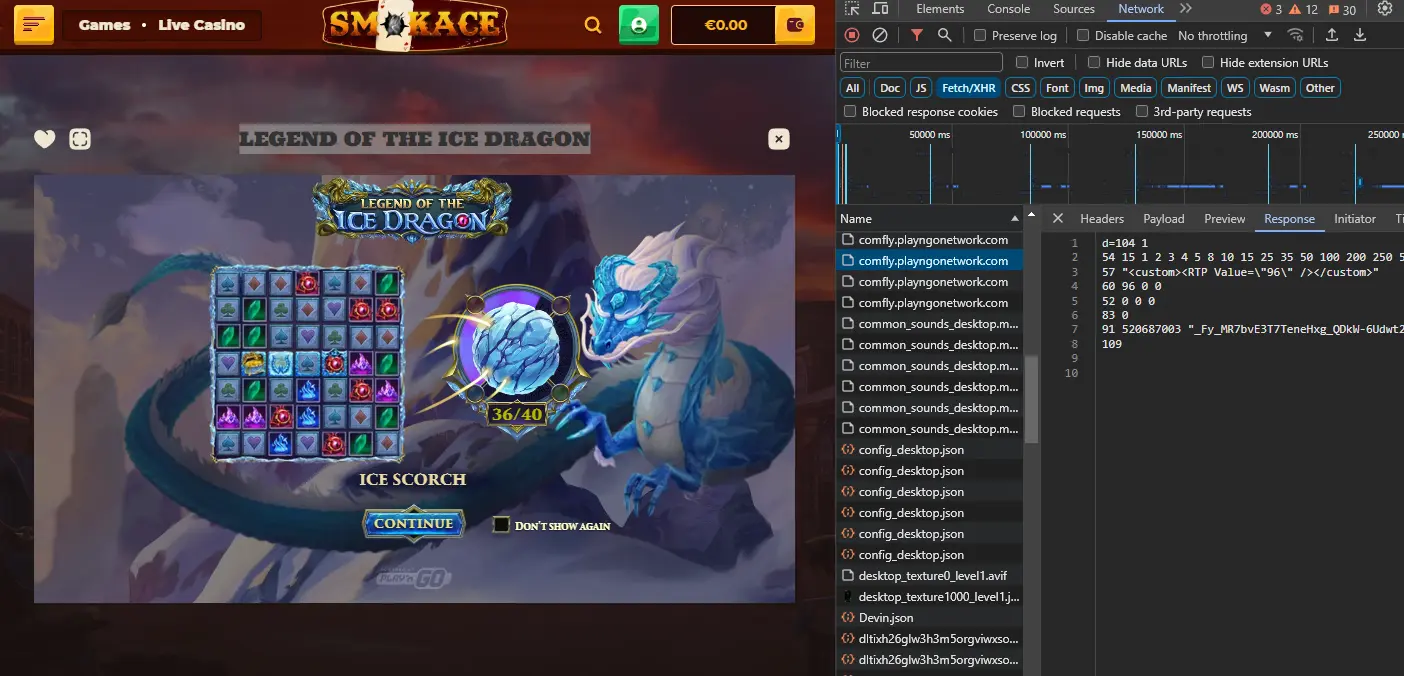Check Blocked response cookies

pyautogui.click(x=850, y=111)
